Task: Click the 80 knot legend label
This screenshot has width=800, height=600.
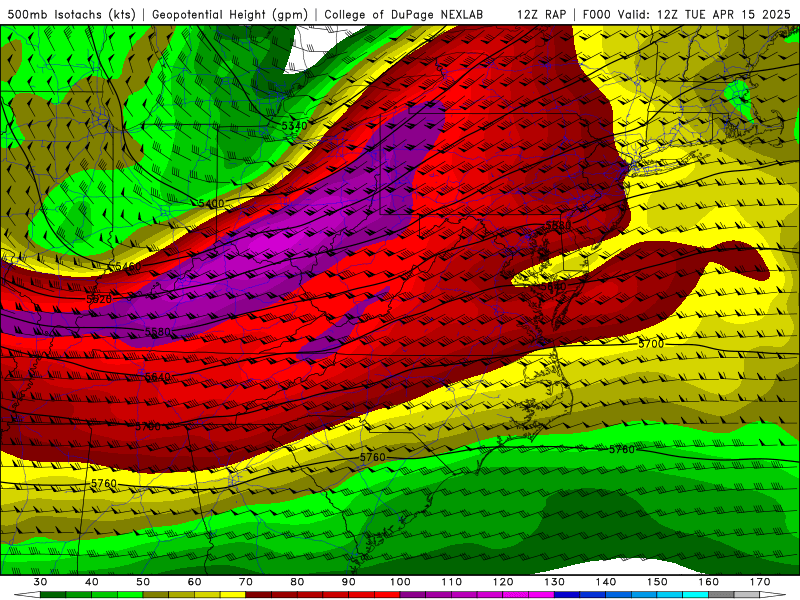Action: (297, 582)
